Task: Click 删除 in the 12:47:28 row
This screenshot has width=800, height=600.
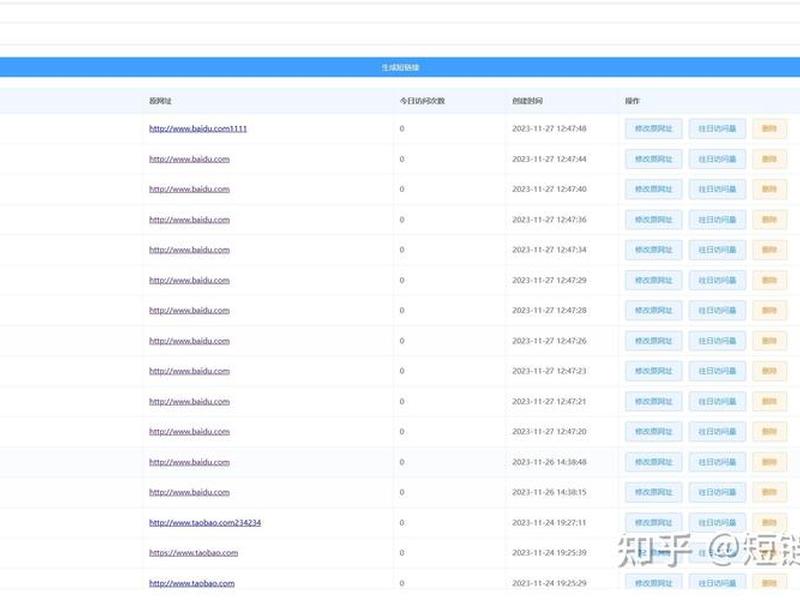Action: (x=769, y=311)
